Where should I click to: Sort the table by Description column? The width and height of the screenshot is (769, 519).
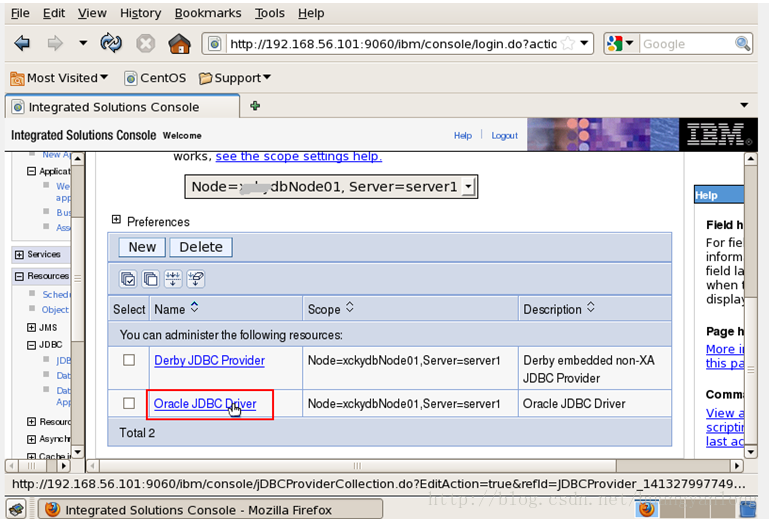[x=590, y=308]
